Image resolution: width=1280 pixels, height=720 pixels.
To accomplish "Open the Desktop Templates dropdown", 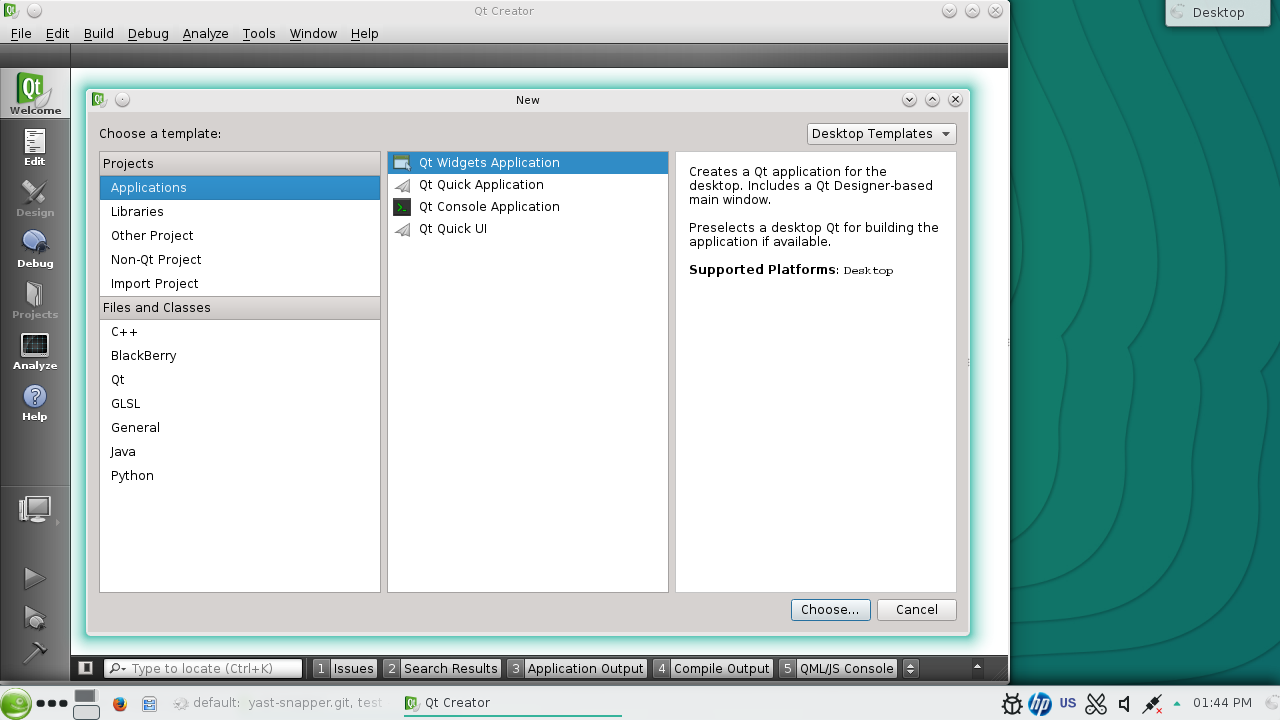I will 881,134.
